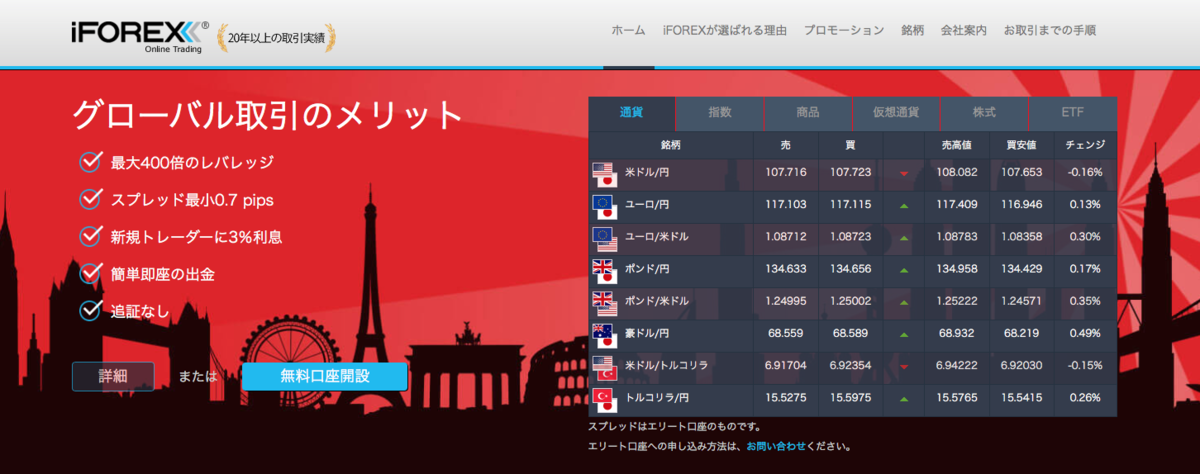The image size is (1200, 474).
Task: Open the ホーム navigation item
Action: click(x=629, y=31)
